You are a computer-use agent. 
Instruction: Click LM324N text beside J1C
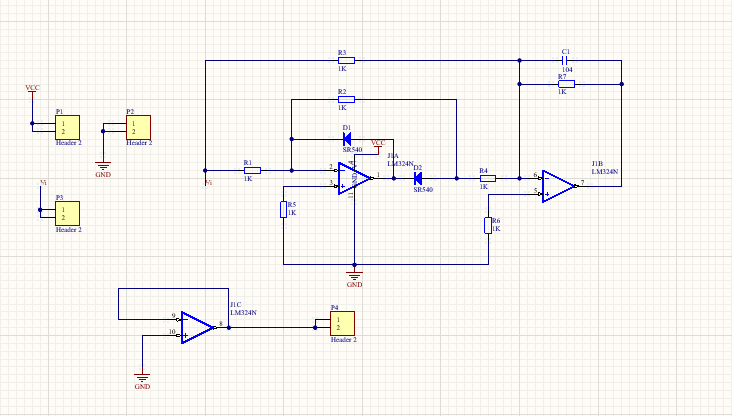tap(243, 312)
